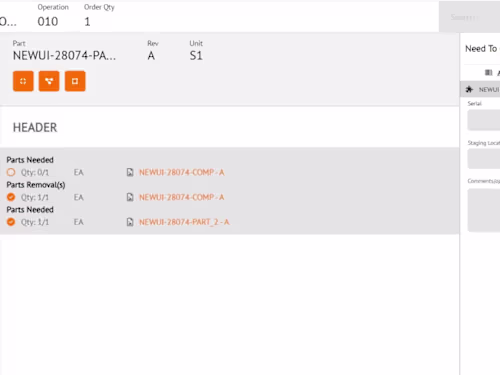The height and width of the screenshot is (375, 500).
Task: Open NEWUI-28074-COMP-A link under Parts Removal(s)
Action: pyautogui.click(x=182, y=197)
